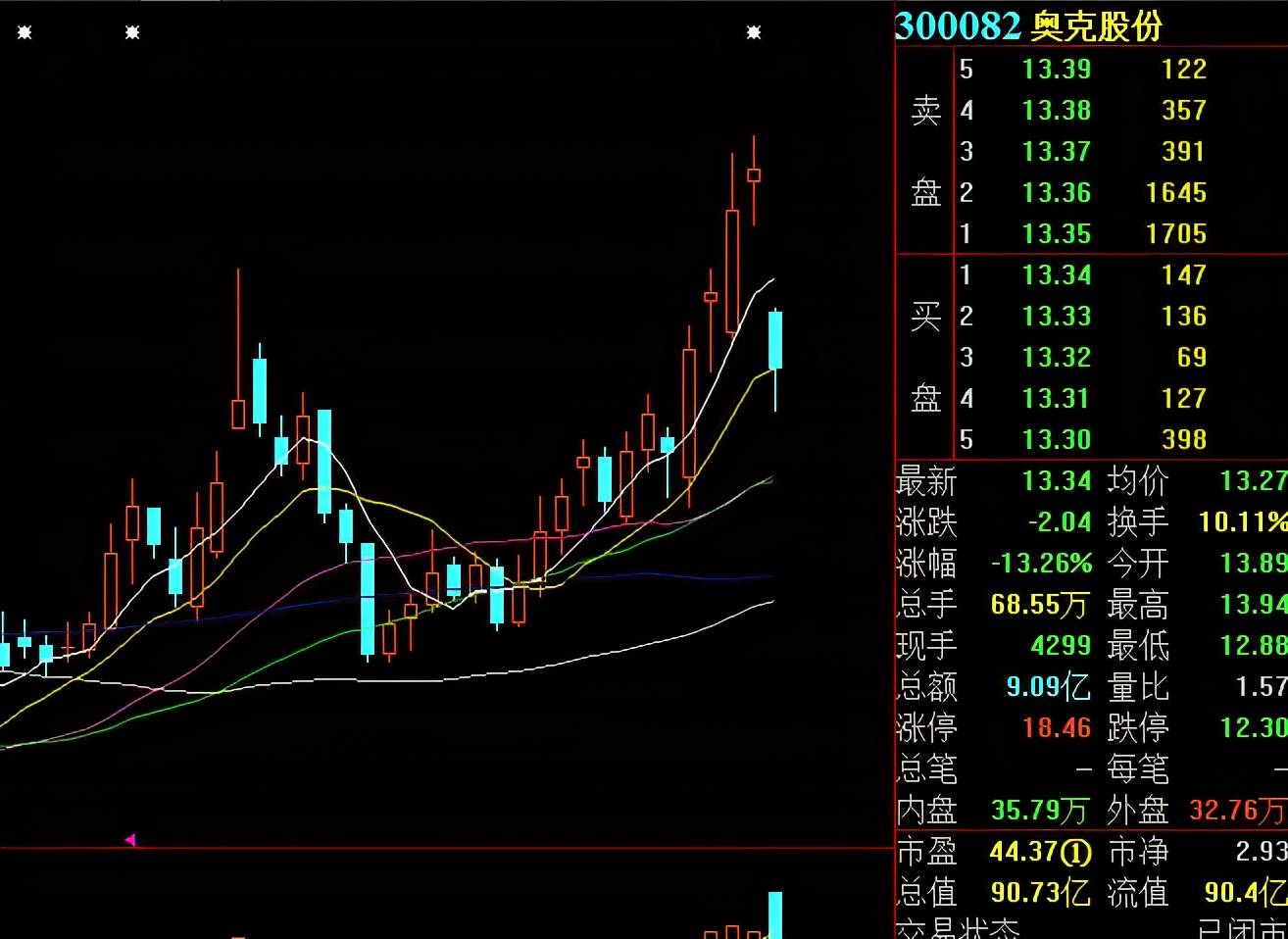Click the 内盘 value 35.79万
The width and height of the screenshot is (1288, 939).
click(x=1039, y=811)
